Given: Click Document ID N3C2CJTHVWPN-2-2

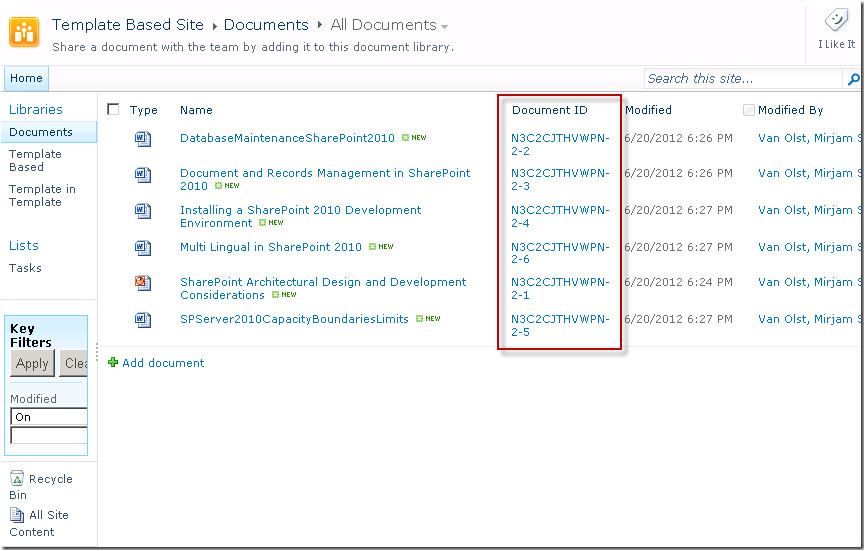Looking at the screenshot, I should point(560,144).
